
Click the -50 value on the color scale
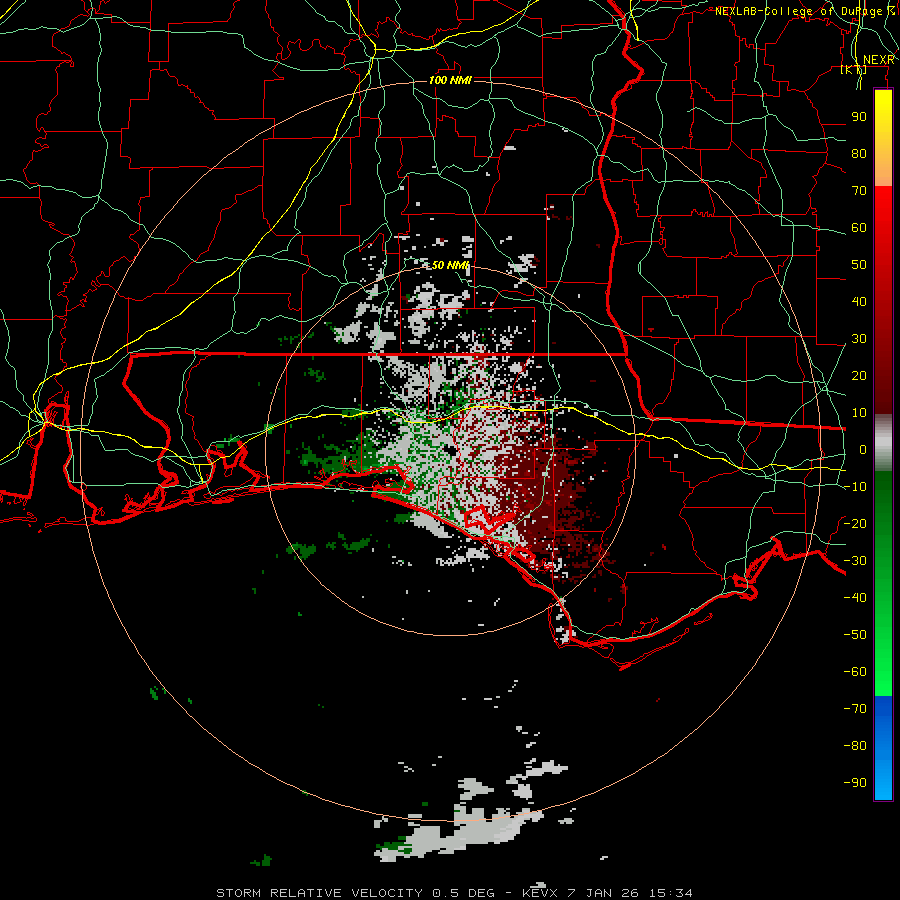pyautogui.click(x=855, y=635)
